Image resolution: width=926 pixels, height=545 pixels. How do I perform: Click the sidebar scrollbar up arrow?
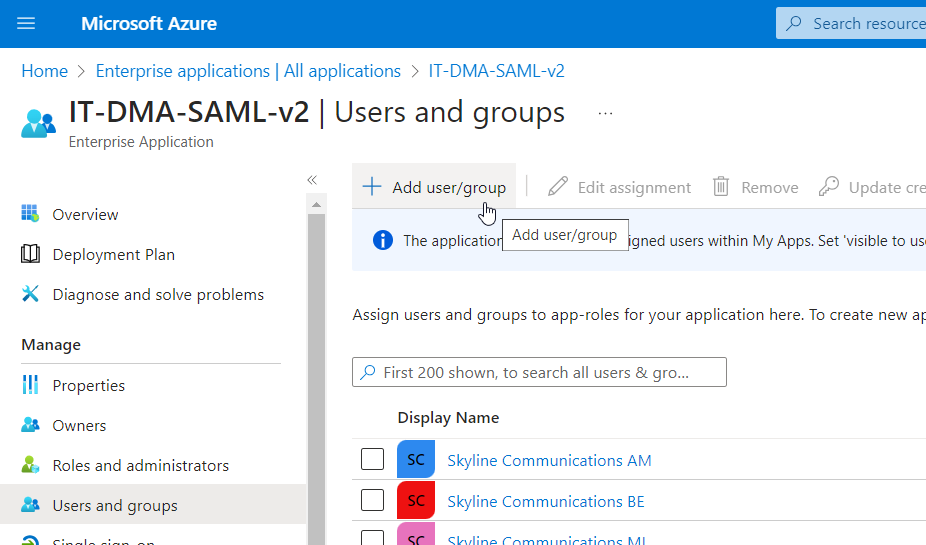coord(317,205)
